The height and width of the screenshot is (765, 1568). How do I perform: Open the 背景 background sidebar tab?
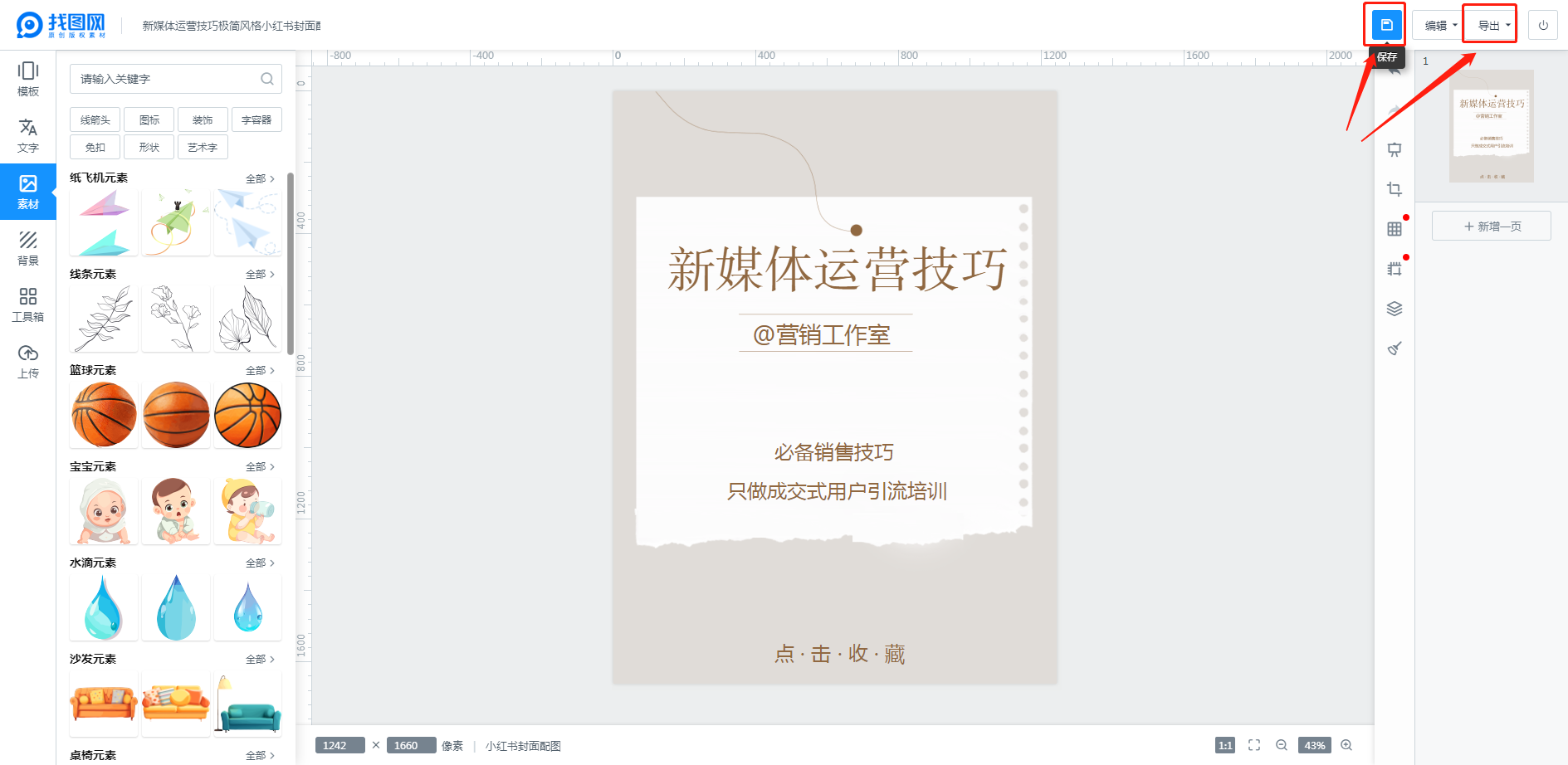(x=28, y=248)
